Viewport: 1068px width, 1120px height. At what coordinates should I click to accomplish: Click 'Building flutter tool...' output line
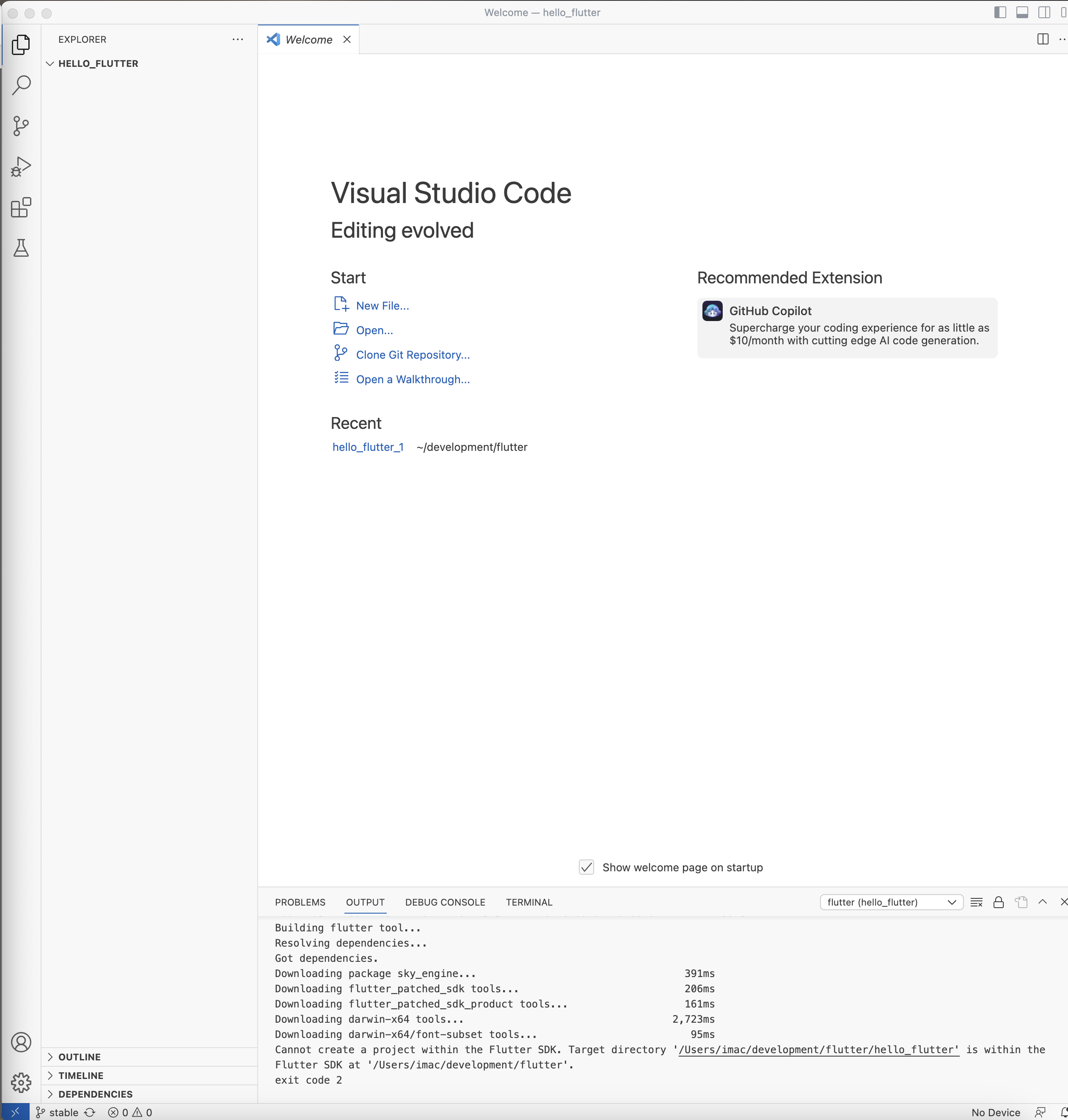pos(348,928)
